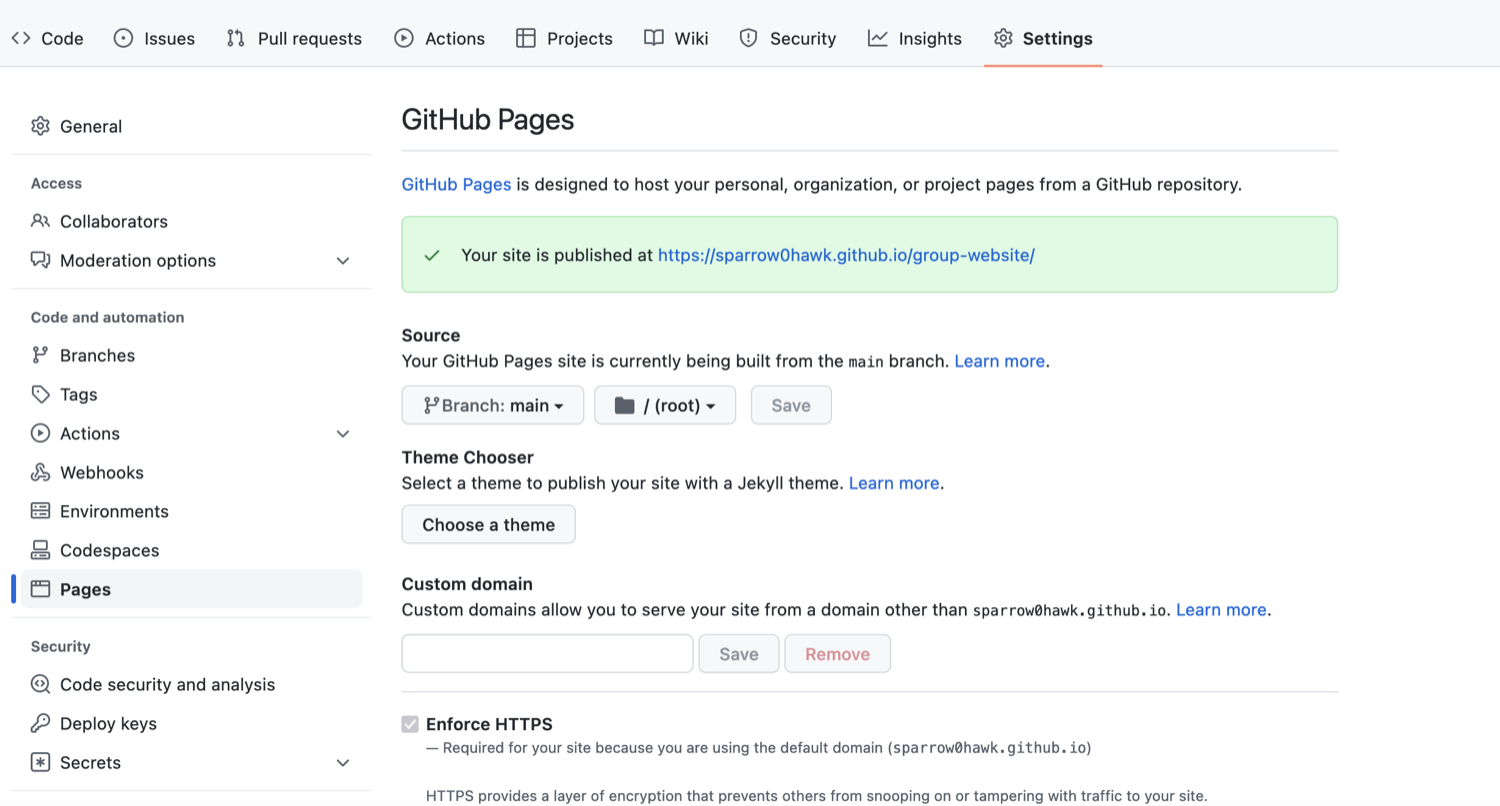Click the Code tab angle-brackets icon

click(21, 38)
